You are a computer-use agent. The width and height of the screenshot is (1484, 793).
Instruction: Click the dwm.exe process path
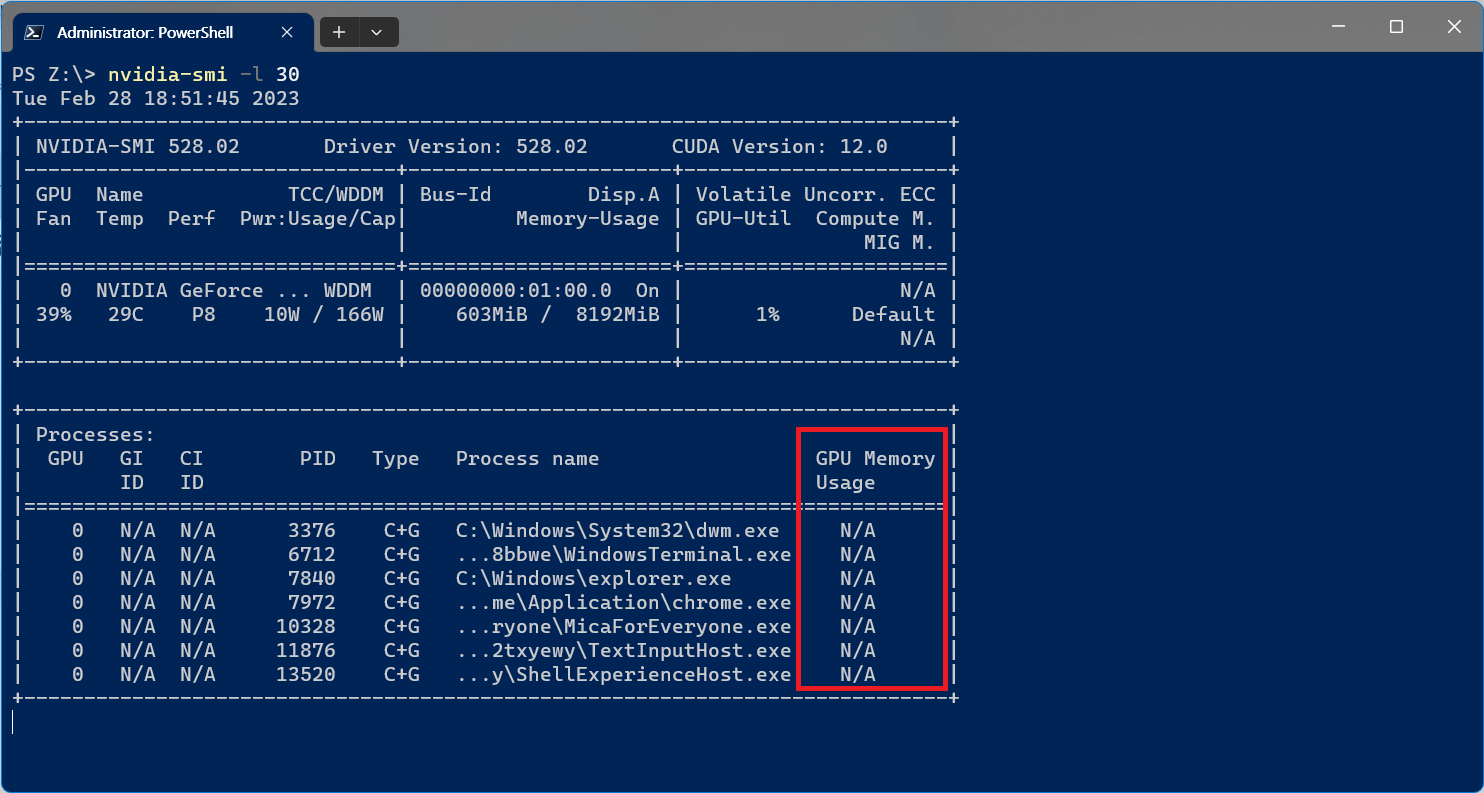618,531
